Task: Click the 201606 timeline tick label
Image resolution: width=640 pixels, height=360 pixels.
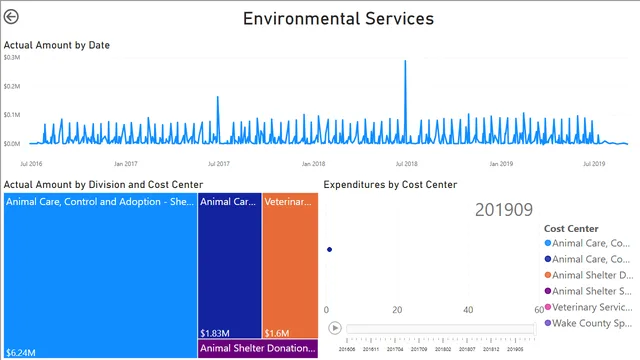Action: click(347, 349)
